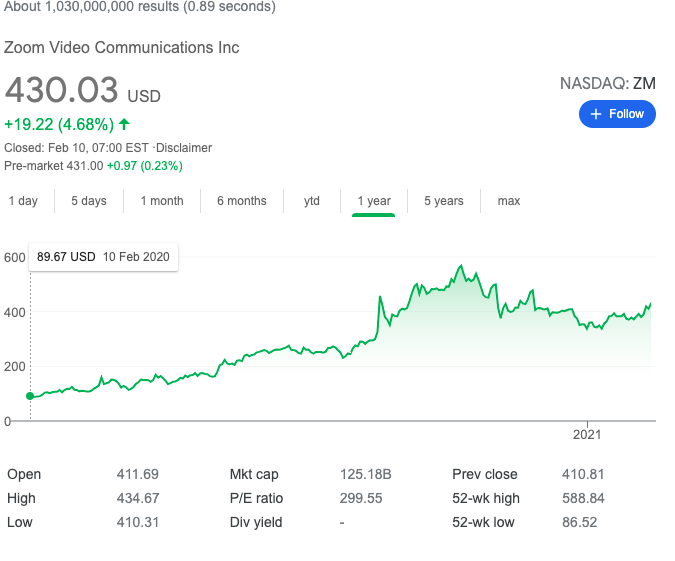The height and width of the screenshot is (561, 675).
Task: Click the Zoom Video Communications Inc title
Action: 121,48
